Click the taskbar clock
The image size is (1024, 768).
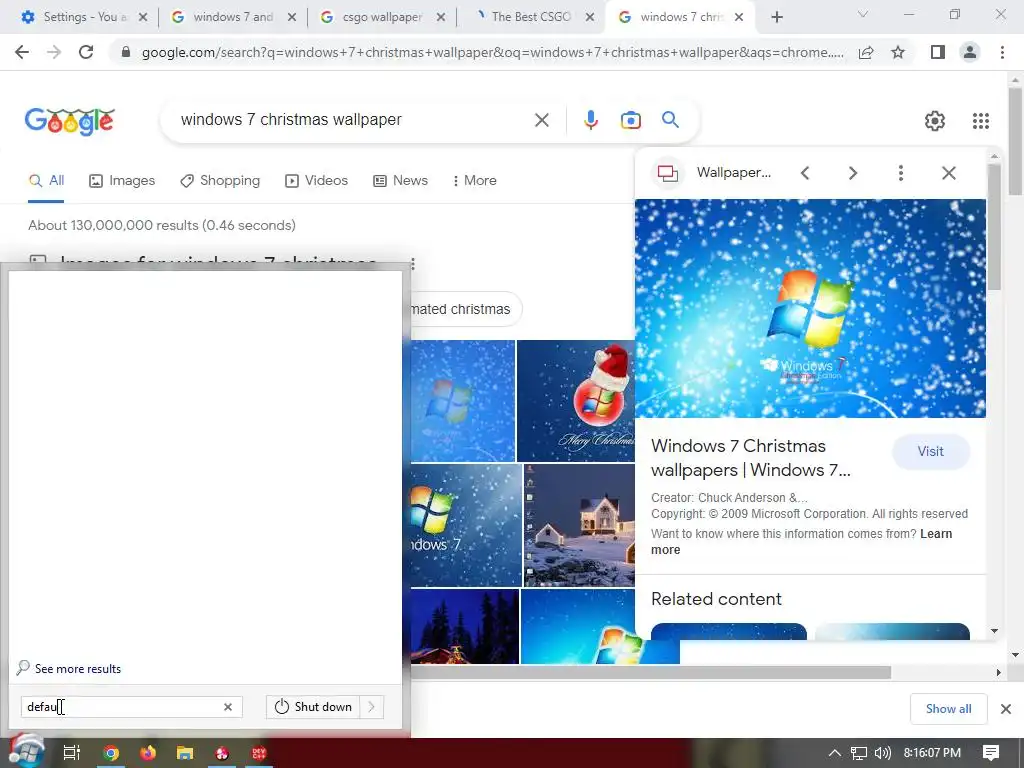[932, 753]
